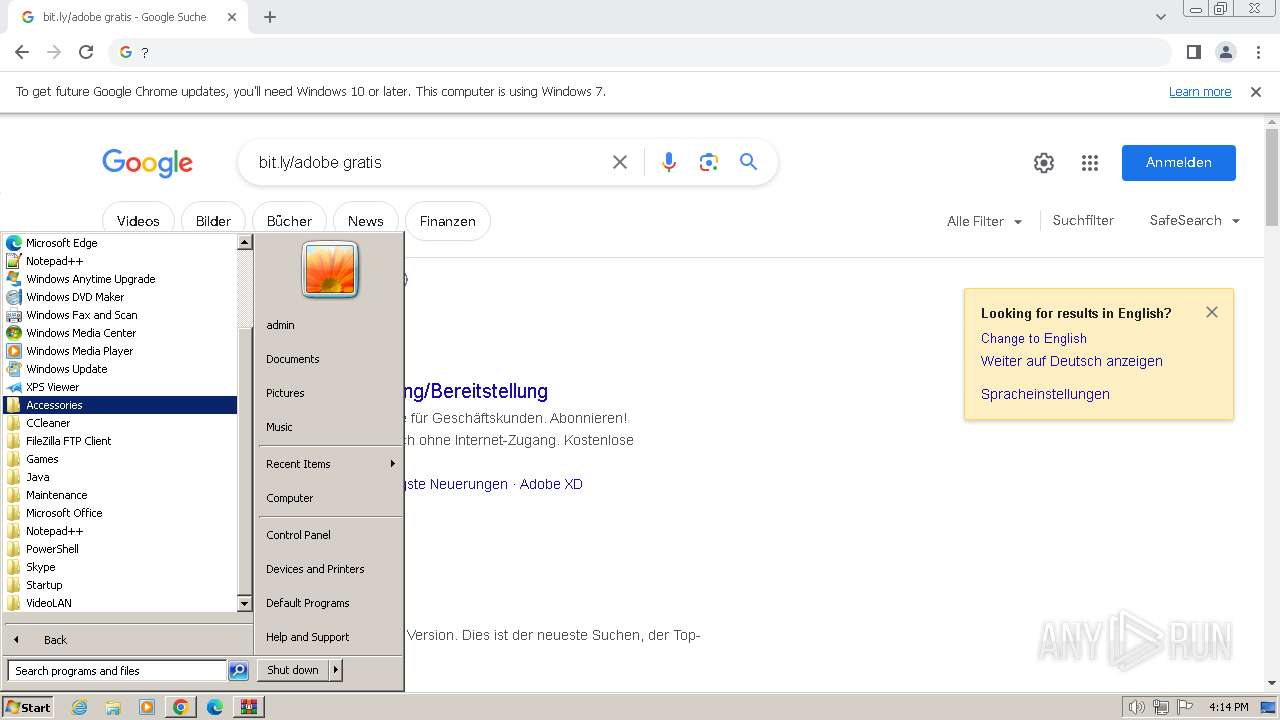Expand the CCleaner folder
This screenshot has width=1280, height=720.
tap(120, 423)
